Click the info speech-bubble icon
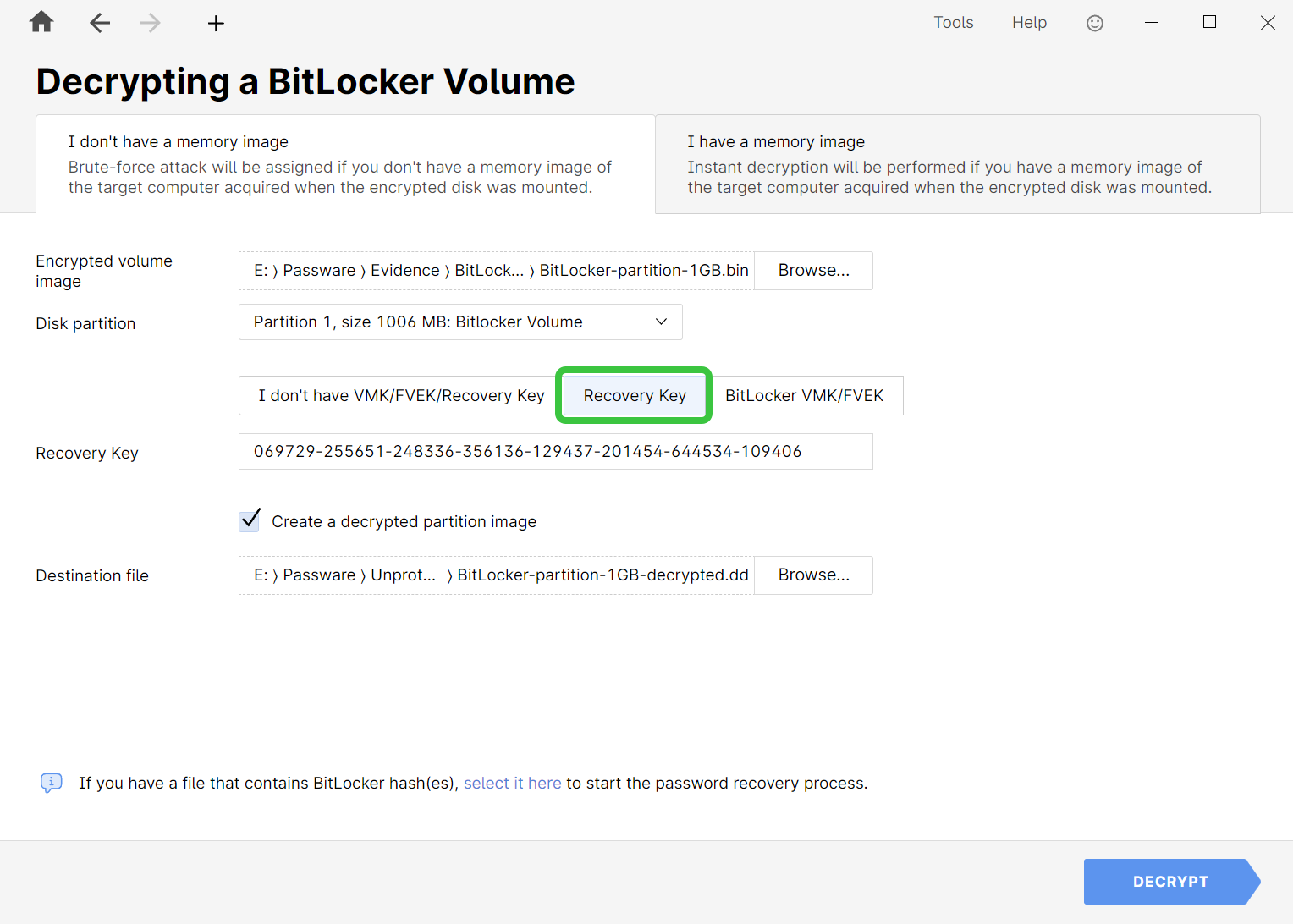 coord(51,783)
